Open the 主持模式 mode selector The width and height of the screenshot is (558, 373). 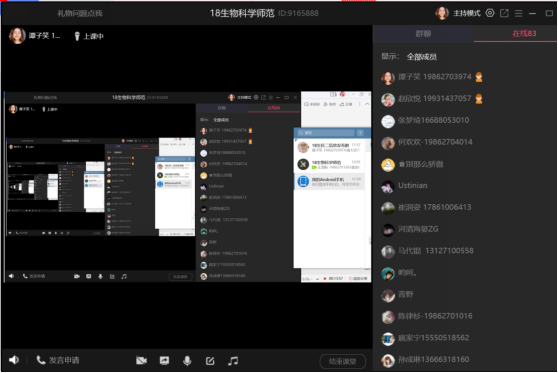pyautogui.click(x=467, y=13)
